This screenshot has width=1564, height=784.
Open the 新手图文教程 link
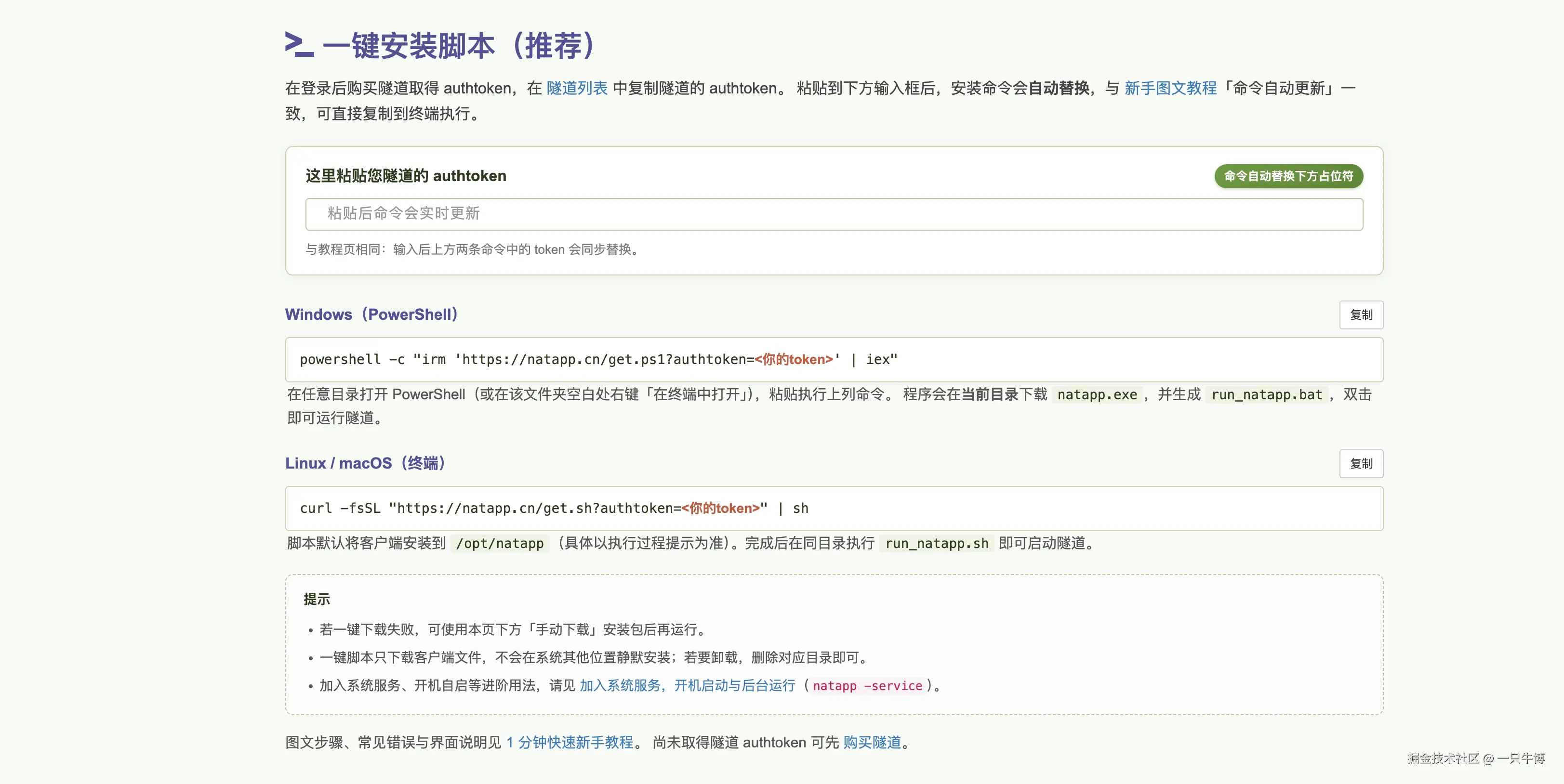(1170, 88)
